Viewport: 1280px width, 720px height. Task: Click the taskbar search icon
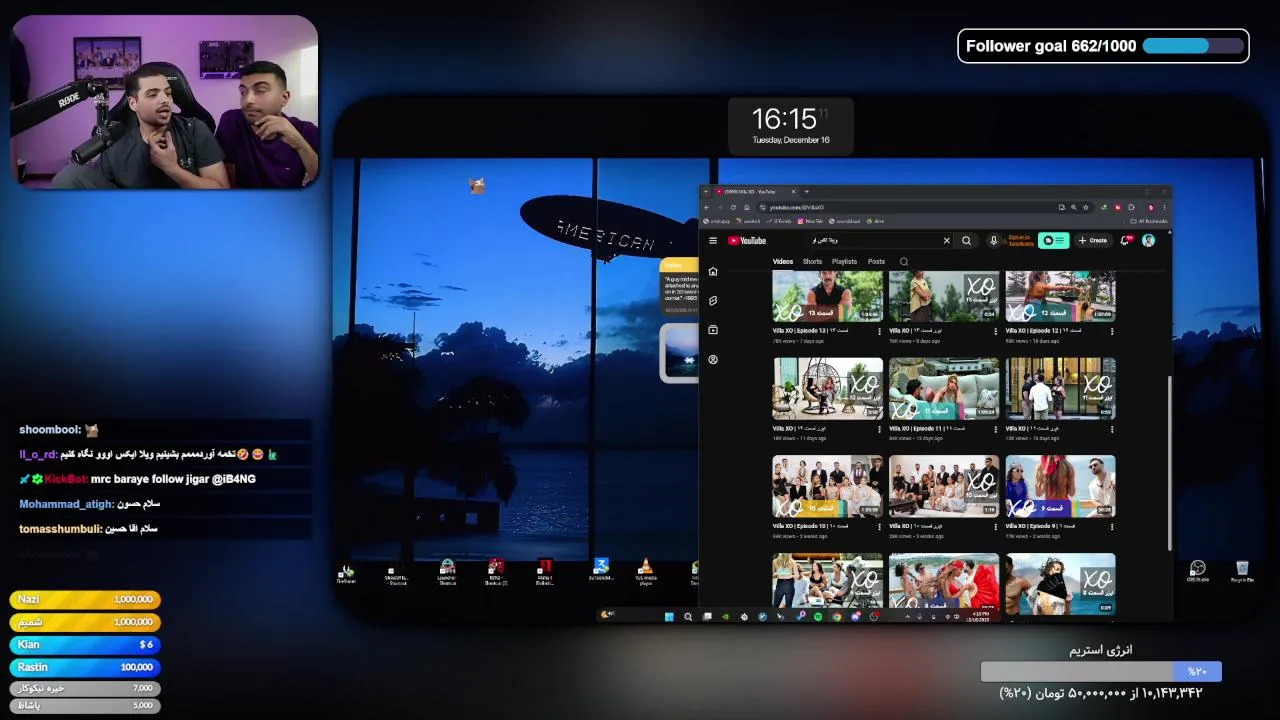[x=688, y=616]
